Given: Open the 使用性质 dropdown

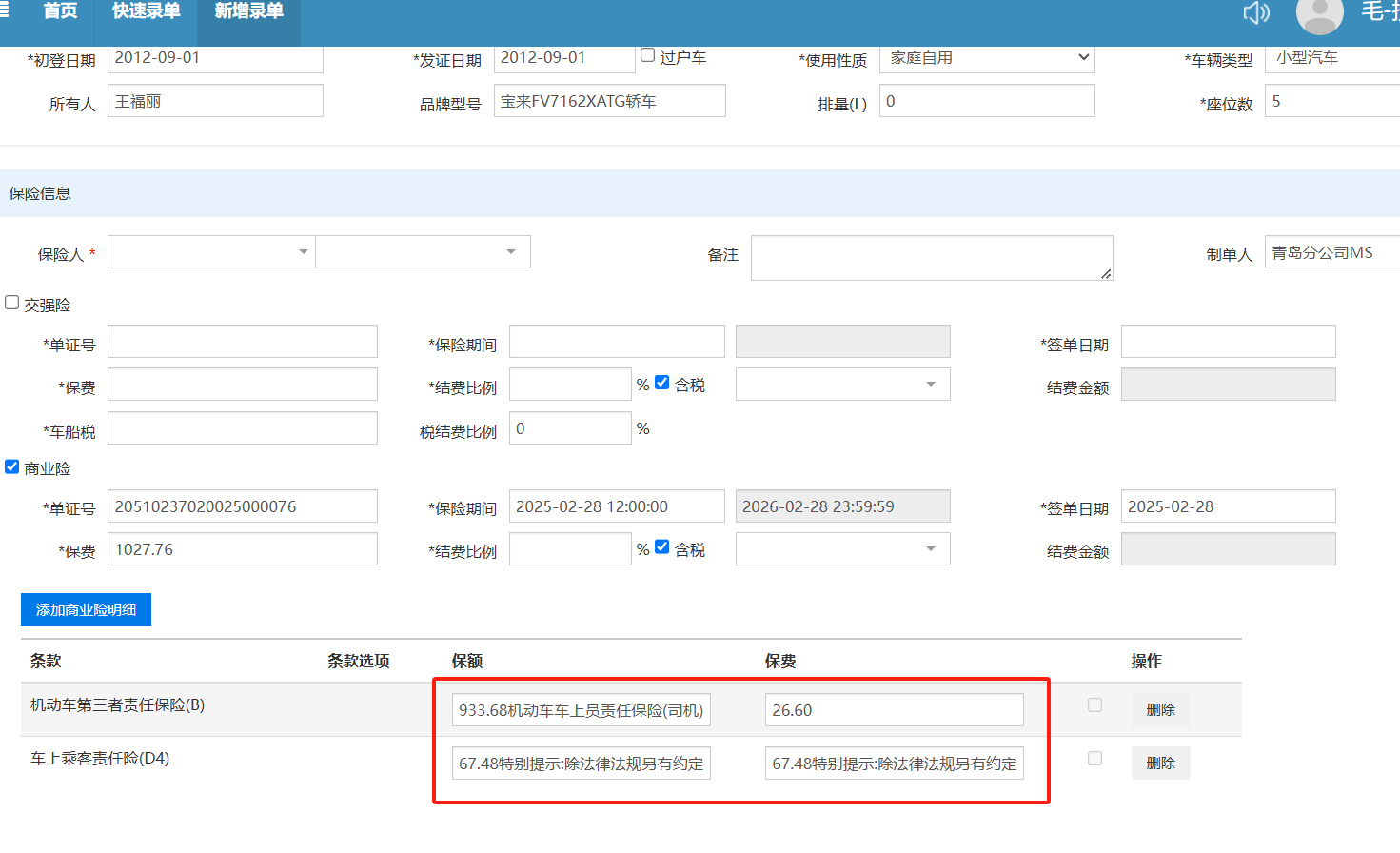Looking at the screenshot, I should click(987, 58).
